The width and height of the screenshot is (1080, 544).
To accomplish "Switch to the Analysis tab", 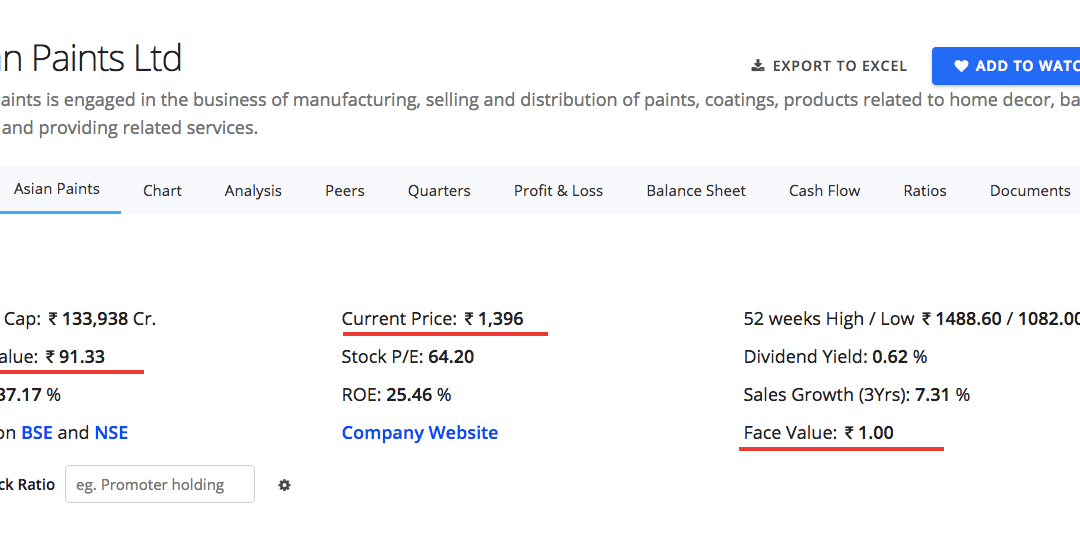I will [253, 191].
